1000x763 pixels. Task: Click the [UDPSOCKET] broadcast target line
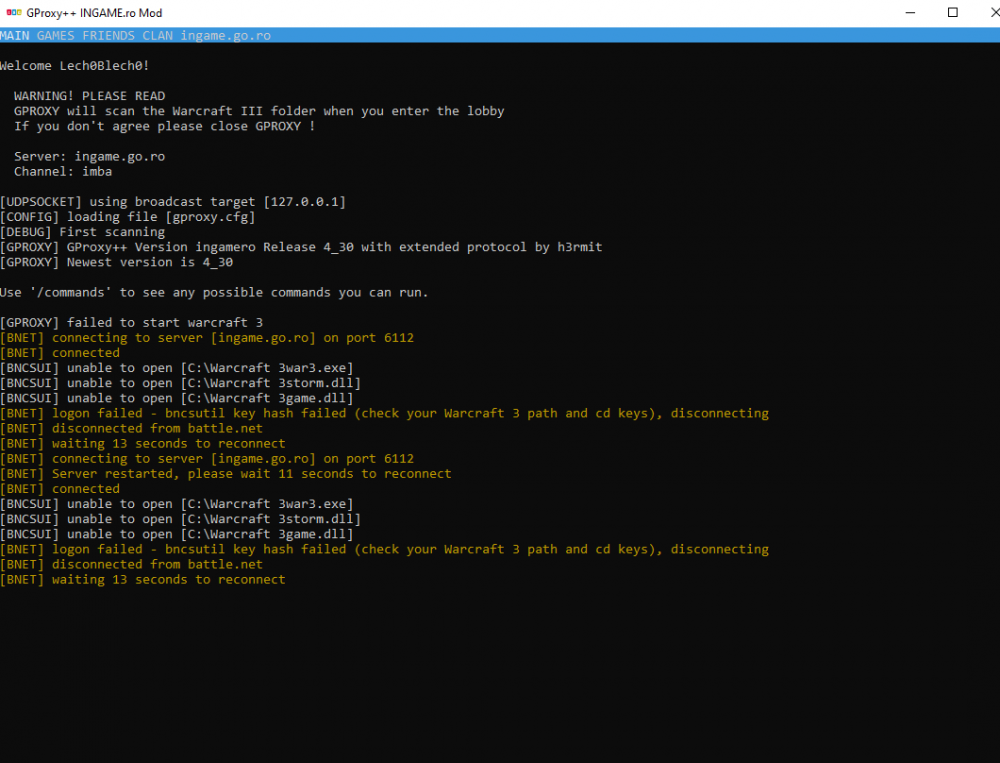coord(172,202)
